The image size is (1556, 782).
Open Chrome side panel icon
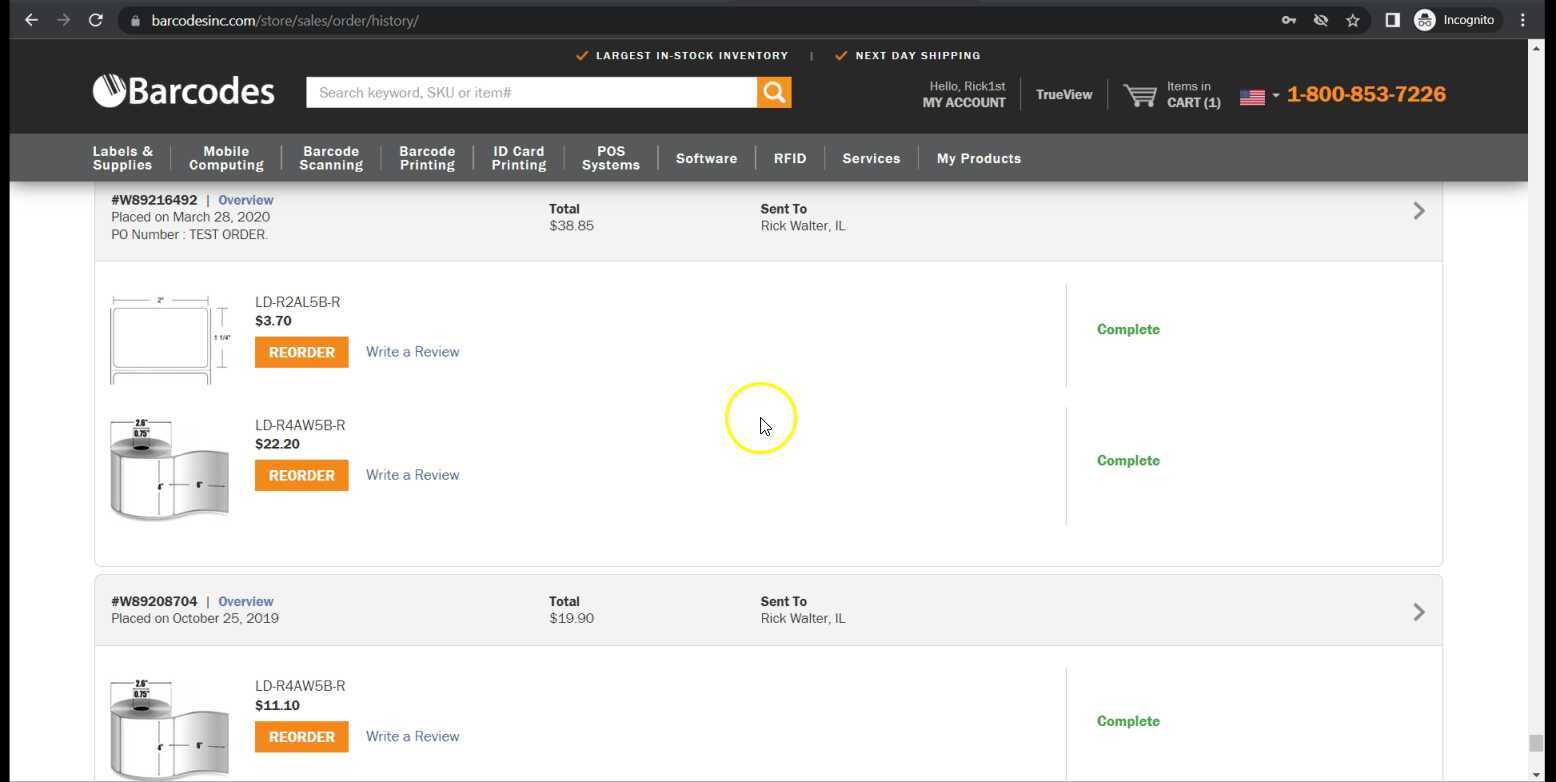(x=1392, y=20)
